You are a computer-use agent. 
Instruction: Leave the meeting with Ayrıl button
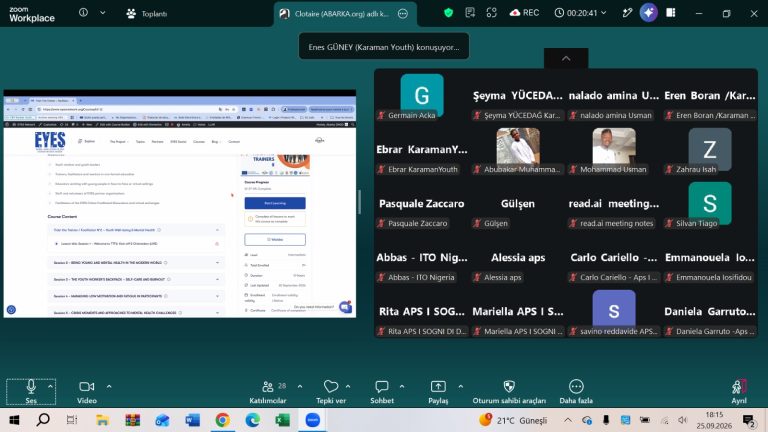pos(739,392)
